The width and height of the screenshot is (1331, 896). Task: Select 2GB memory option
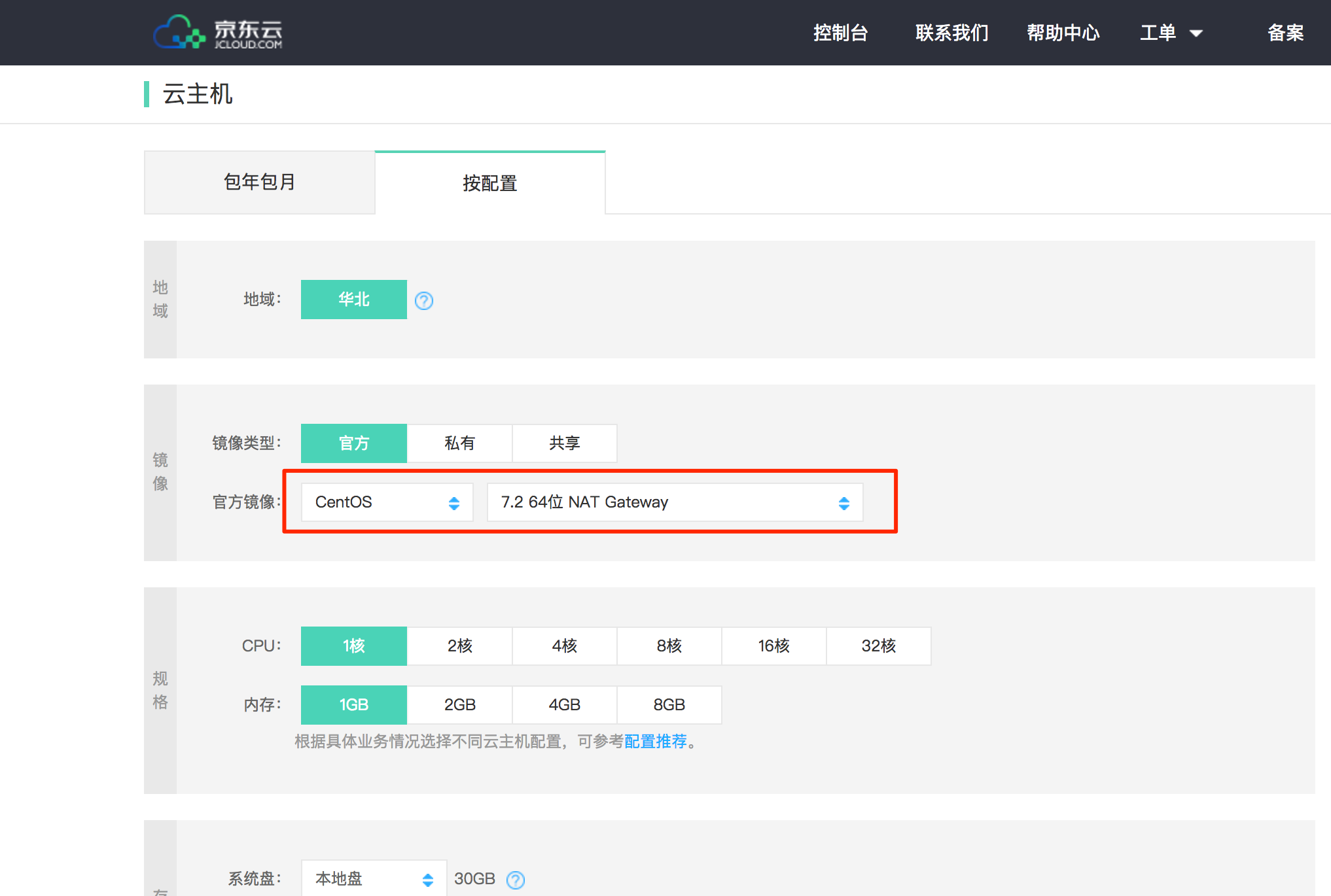click(x=459, y=705)
